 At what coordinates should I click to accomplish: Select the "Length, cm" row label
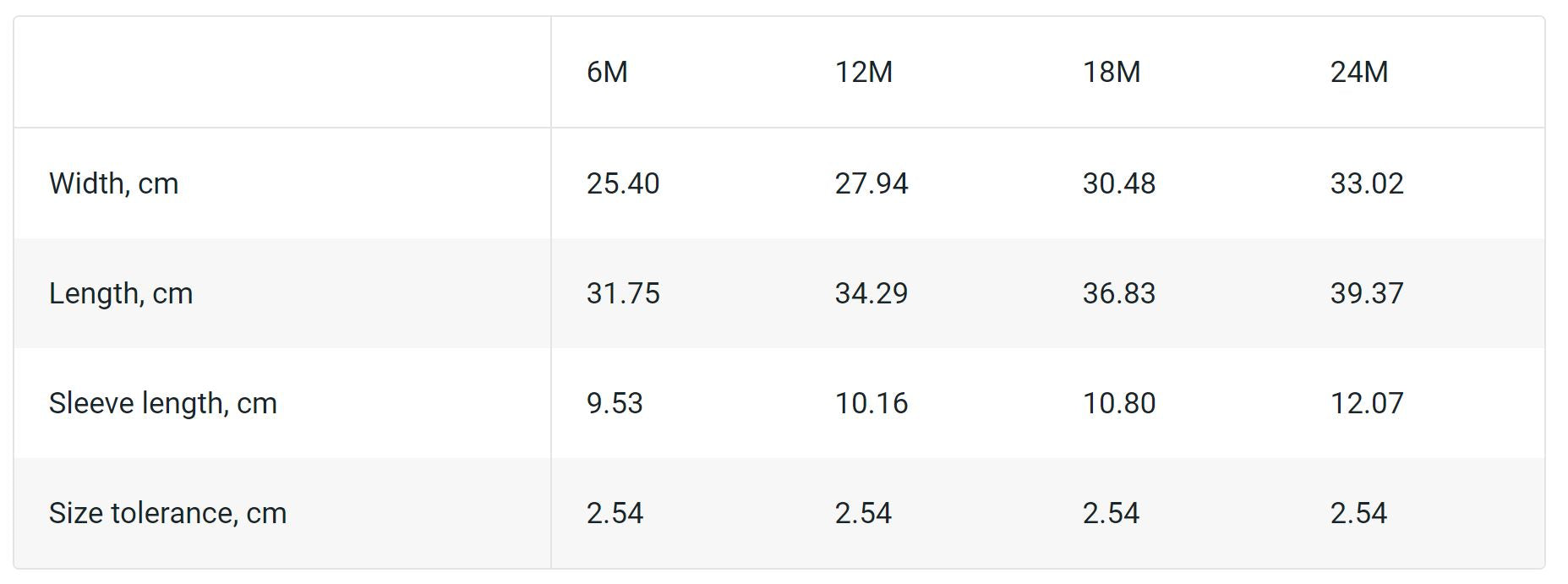(121, 294)
